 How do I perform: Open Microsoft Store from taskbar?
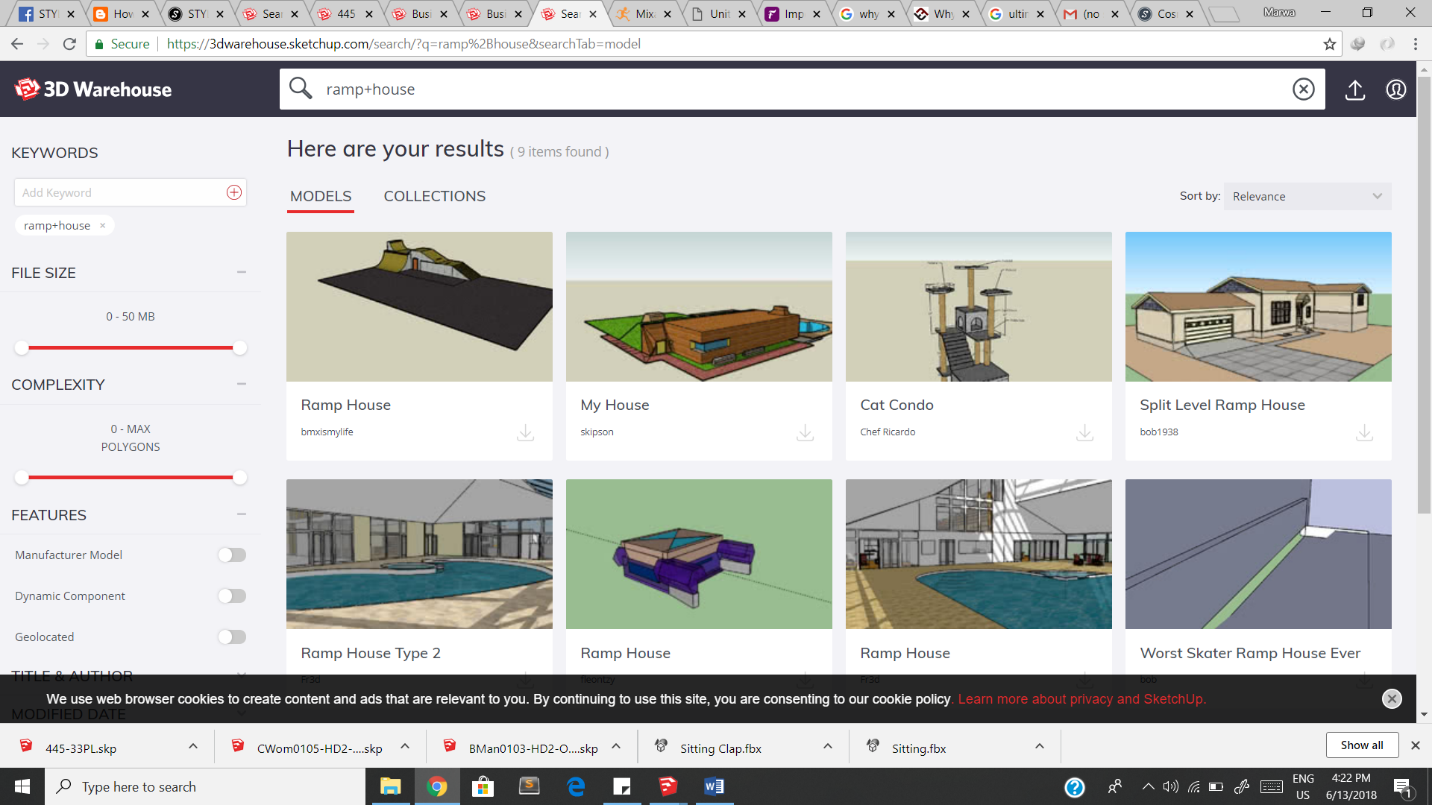(482, 786)
